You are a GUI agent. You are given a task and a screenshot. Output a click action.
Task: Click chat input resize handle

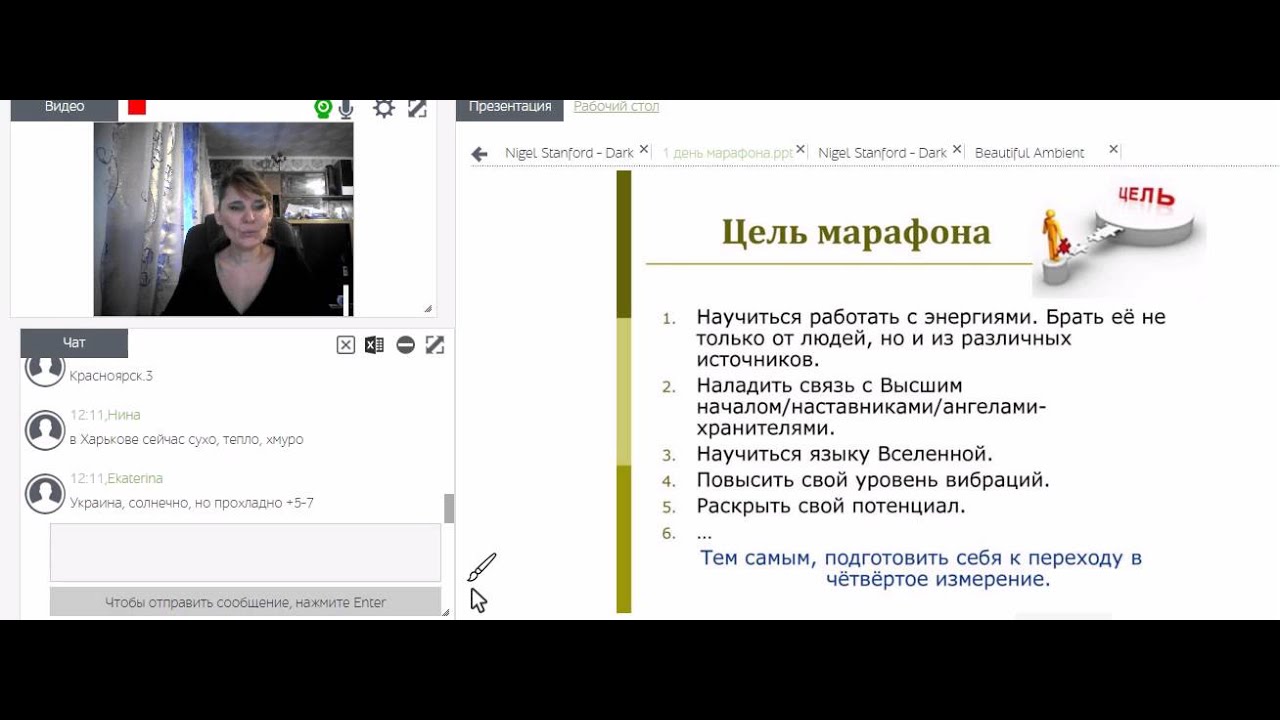[446, 611]
